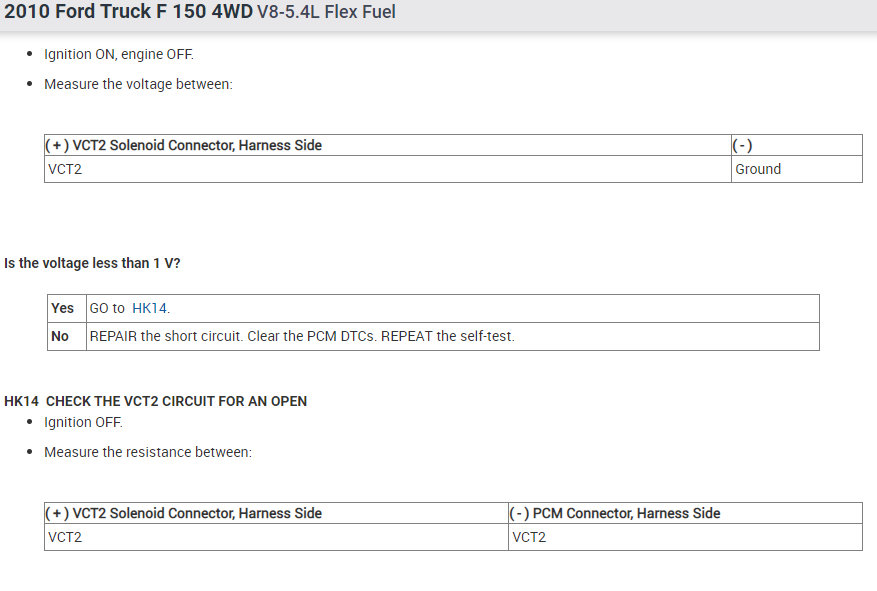
Task: Click the 2010 Ford Truck F 150 4WD title
Action: (129, 13)
